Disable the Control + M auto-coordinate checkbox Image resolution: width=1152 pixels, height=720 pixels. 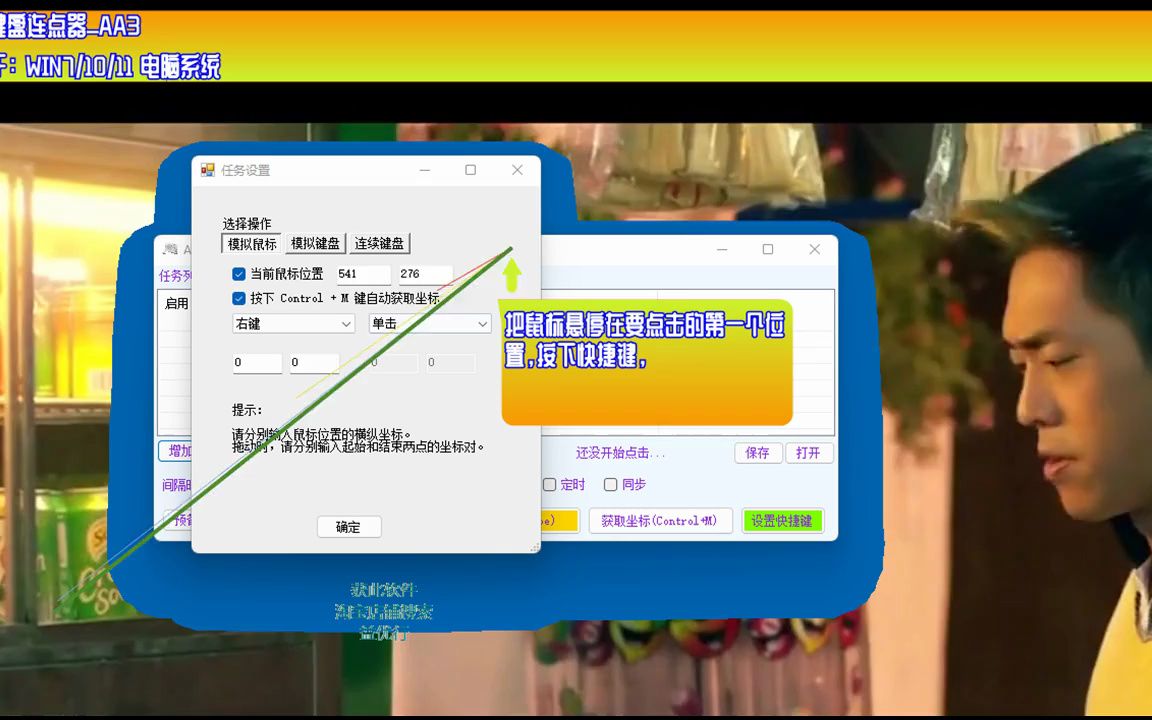(x=238, y=298)
